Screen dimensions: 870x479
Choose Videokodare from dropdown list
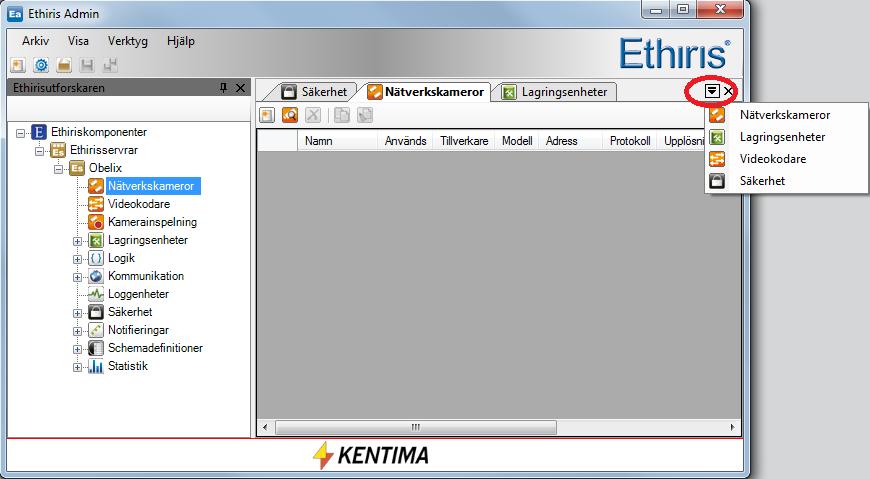(x=786, y=159)
